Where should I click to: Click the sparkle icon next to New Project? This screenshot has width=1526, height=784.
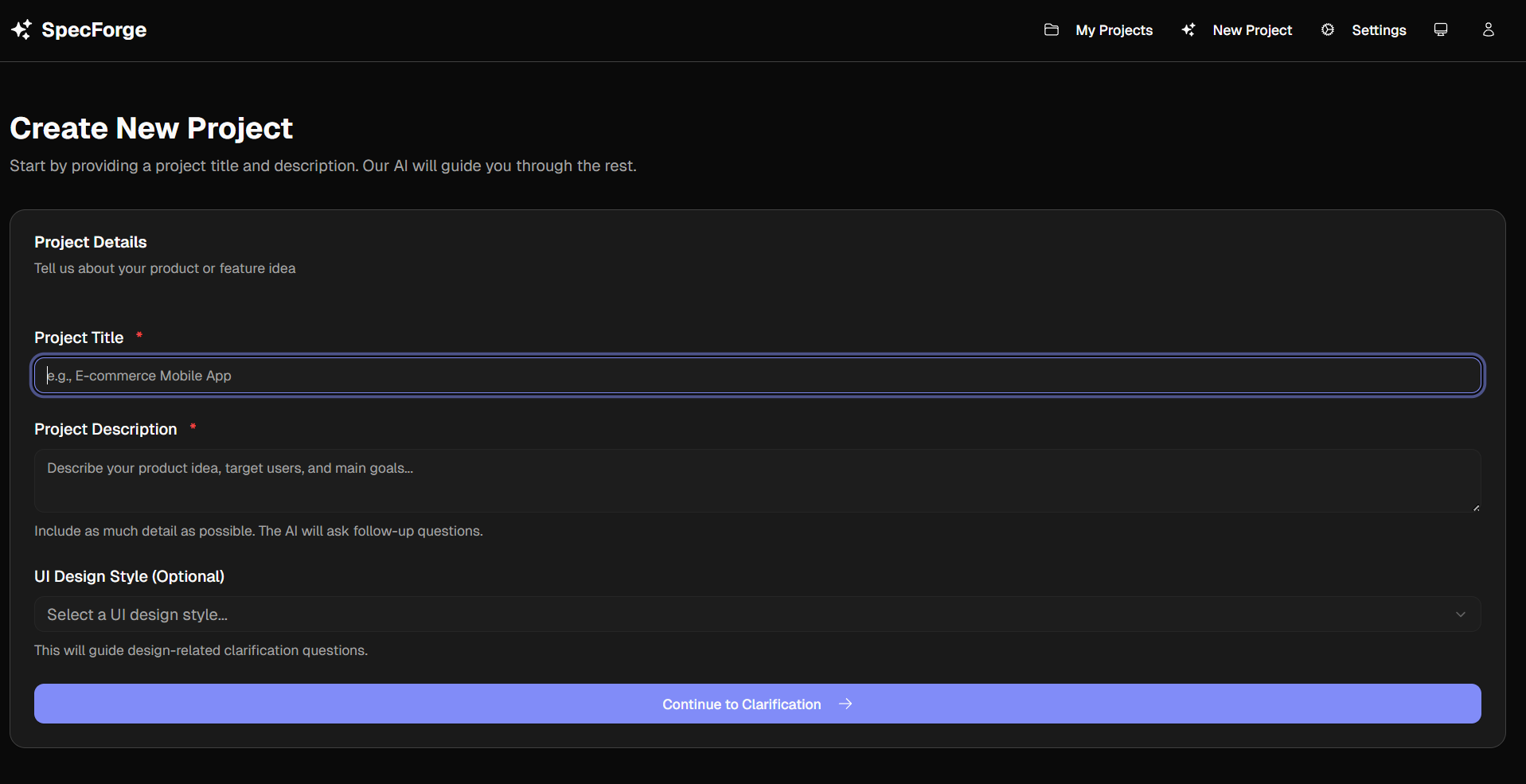(1188, 29)
